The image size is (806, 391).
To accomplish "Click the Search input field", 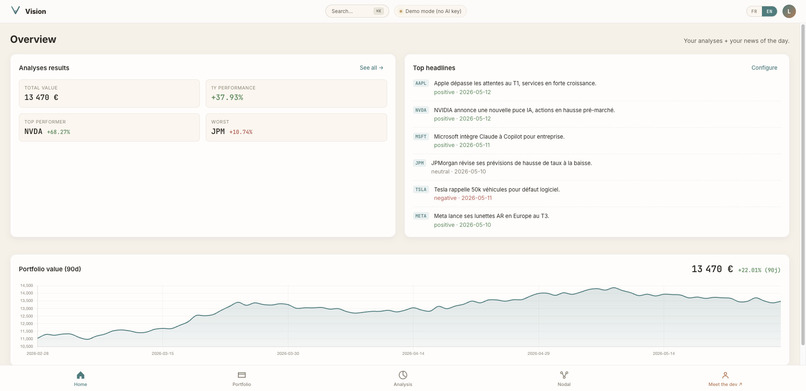I will point(357,11).
